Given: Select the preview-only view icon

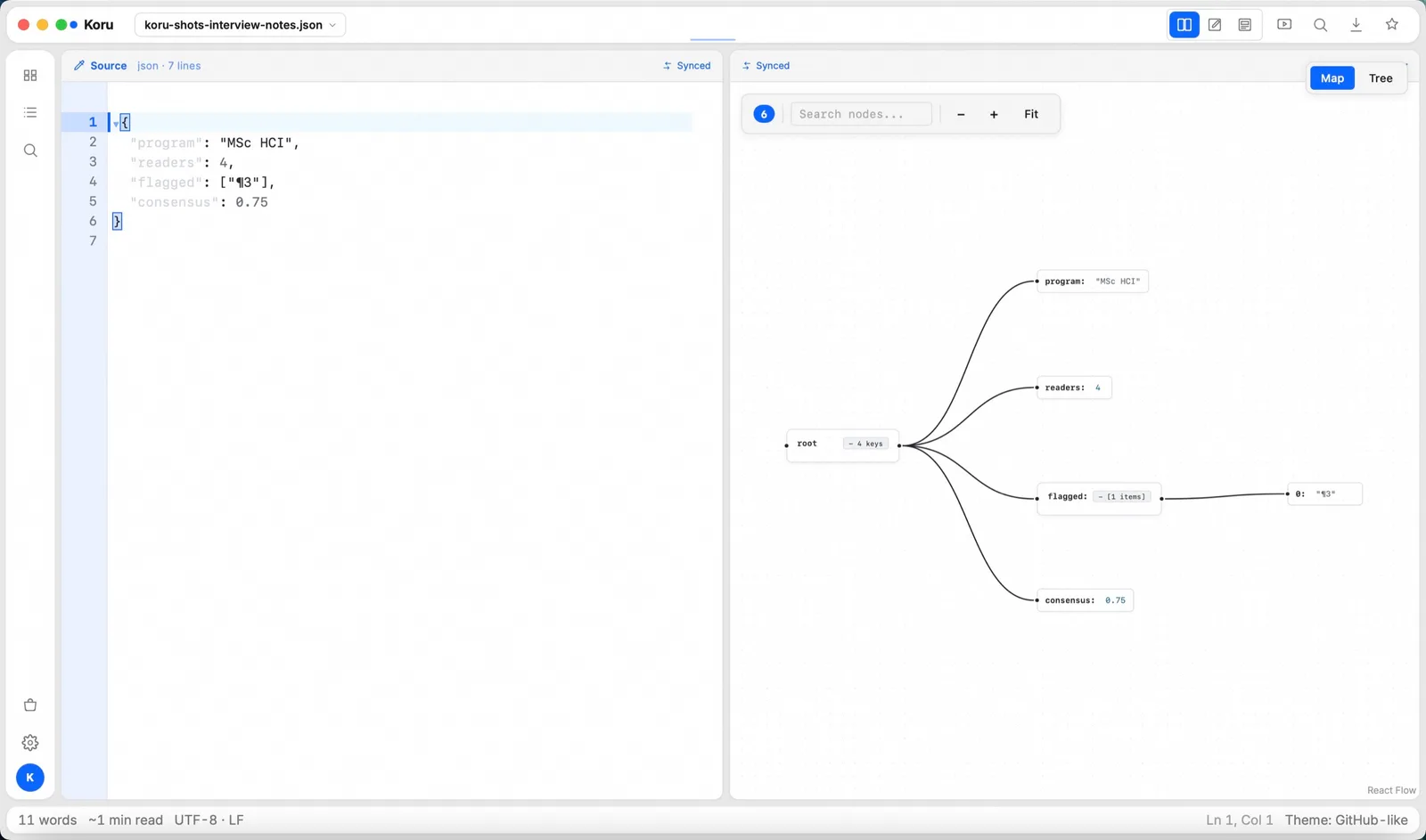Looking at the screenshot, I should [x=1245, y=25].
